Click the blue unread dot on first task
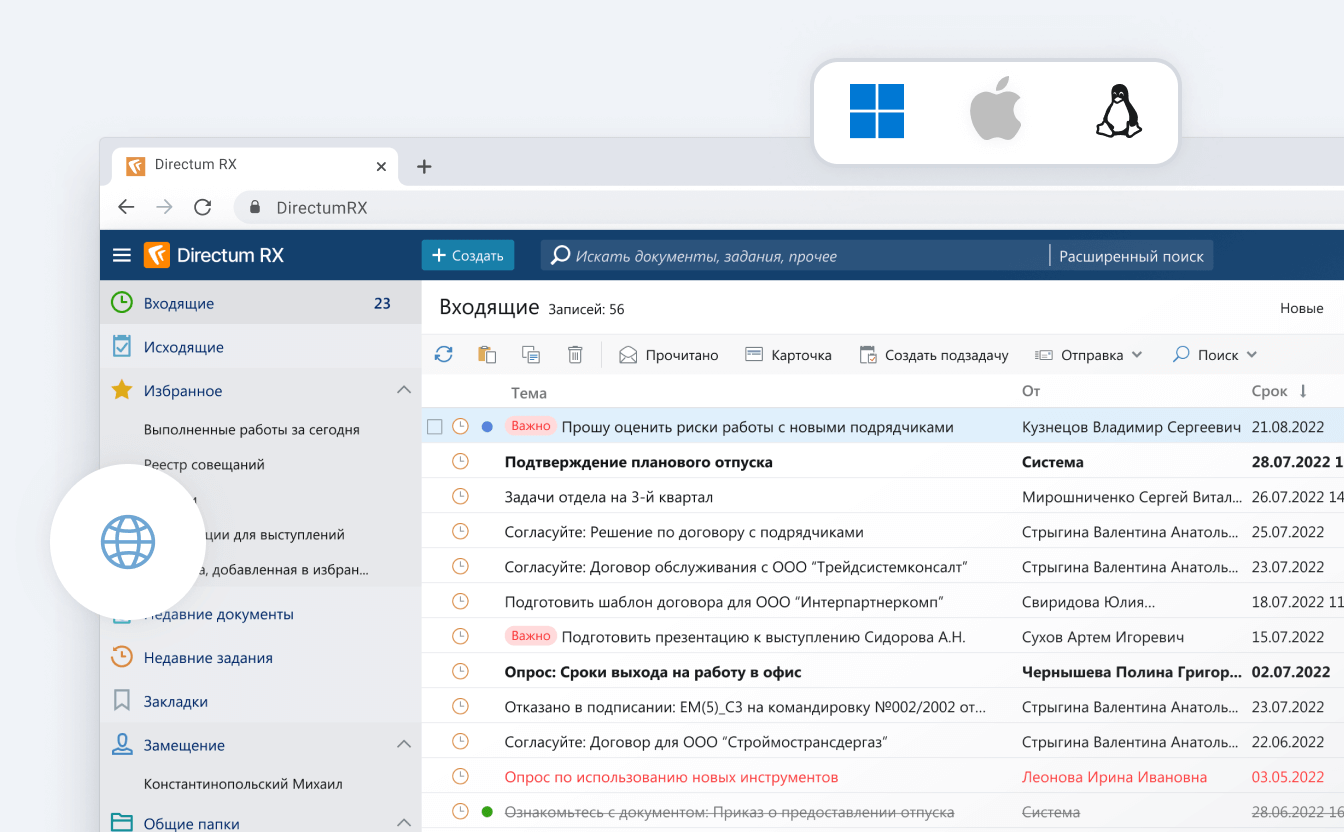The width and height of the screenshot is (1344, 832). point(486,426)
